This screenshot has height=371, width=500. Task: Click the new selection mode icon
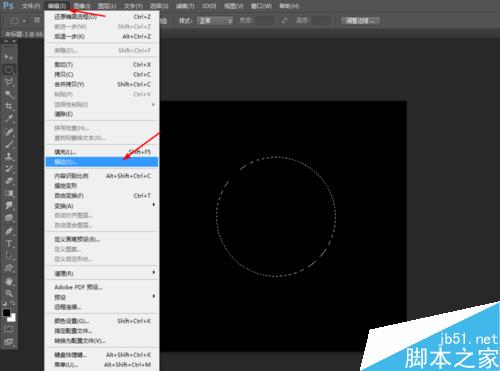37,21
